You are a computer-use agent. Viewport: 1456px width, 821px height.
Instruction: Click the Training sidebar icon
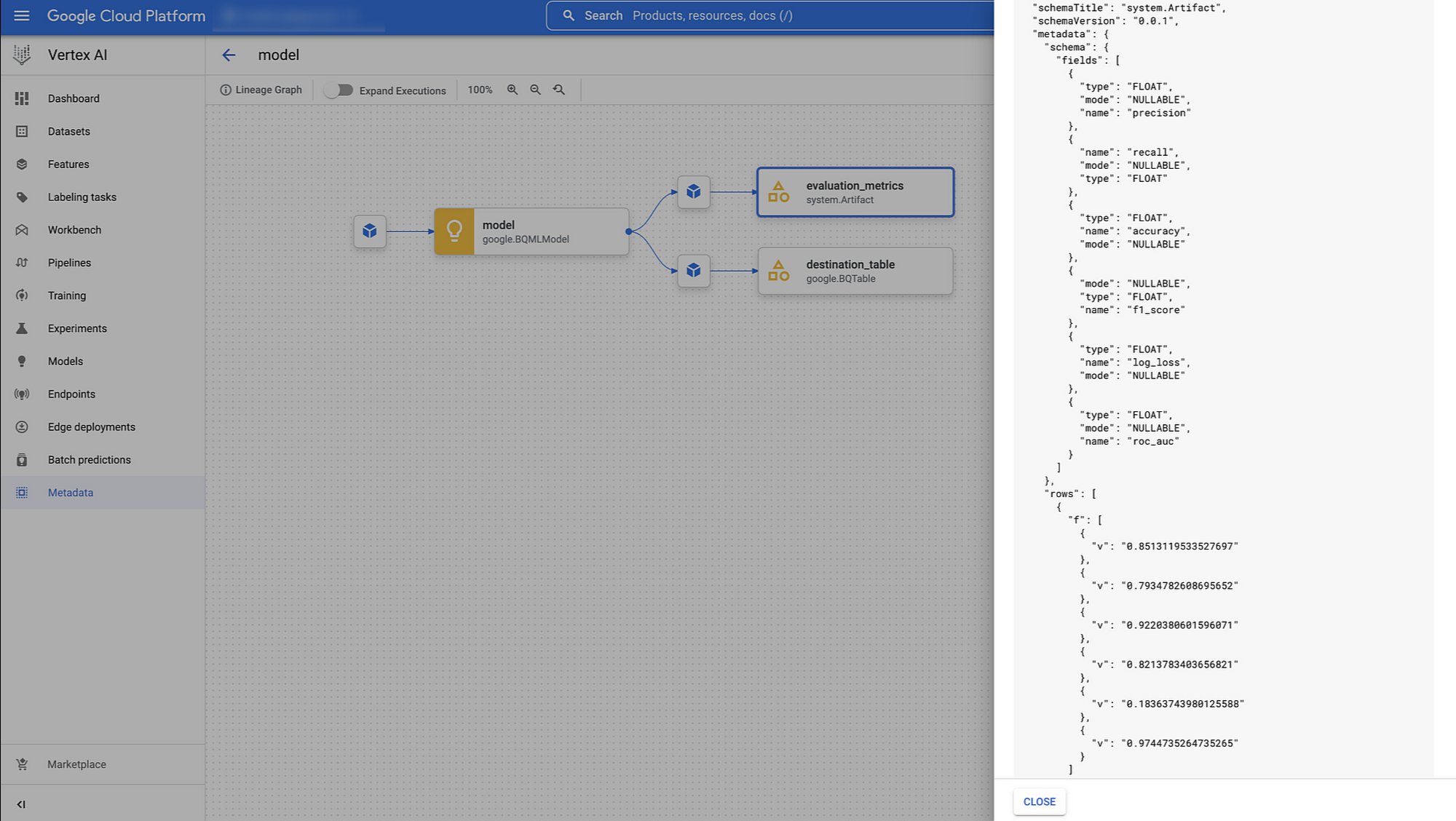pyautogui.click(x=22, y=295)
